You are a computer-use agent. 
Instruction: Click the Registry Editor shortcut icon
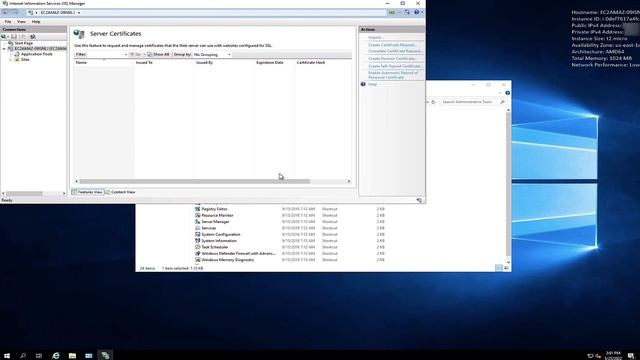pyautogui.click(x=198, y=209)
